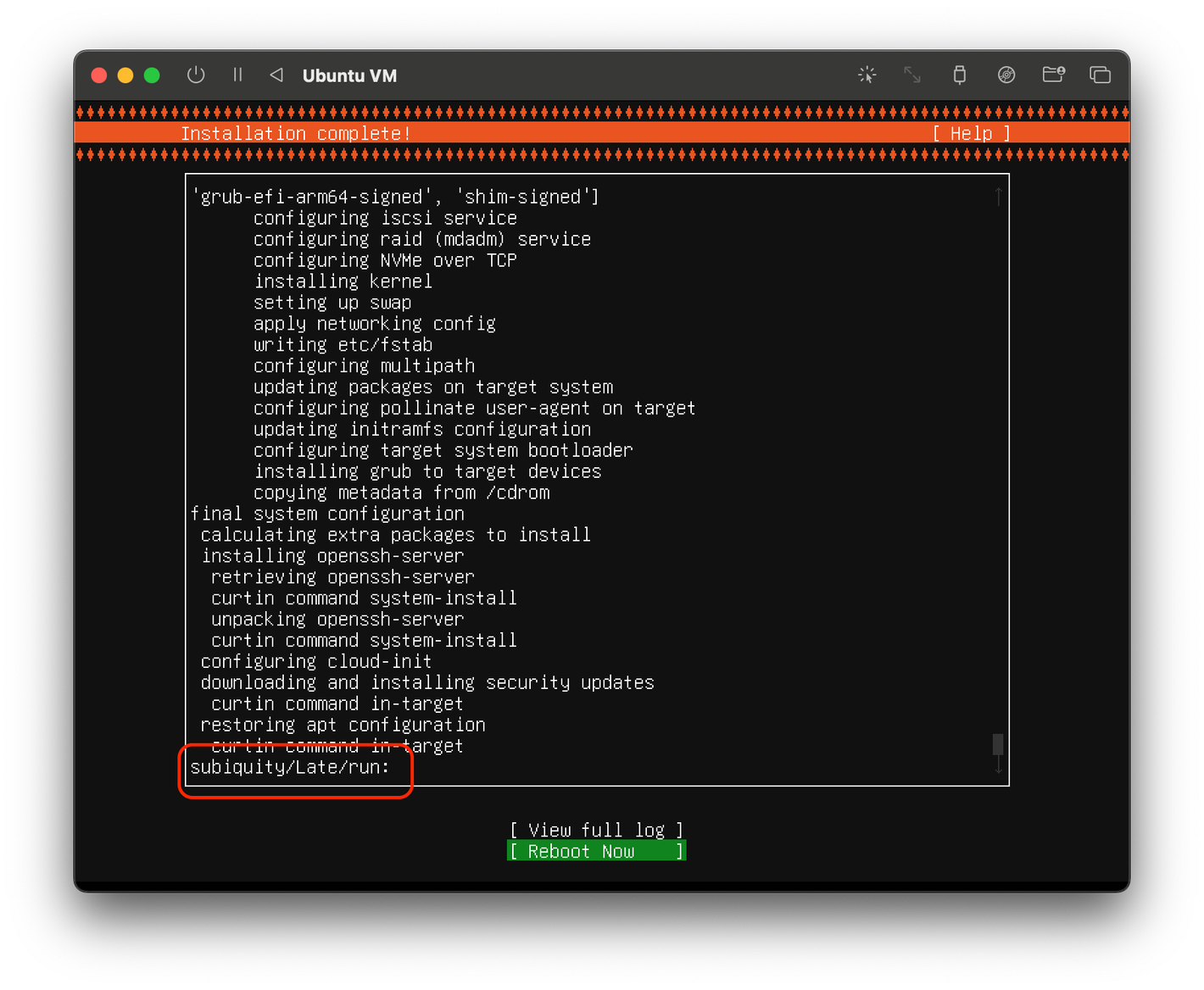This screenshot has height=990, width=1204.
Task: Click the windows overview icon
Action: [x=1100, y=75]
